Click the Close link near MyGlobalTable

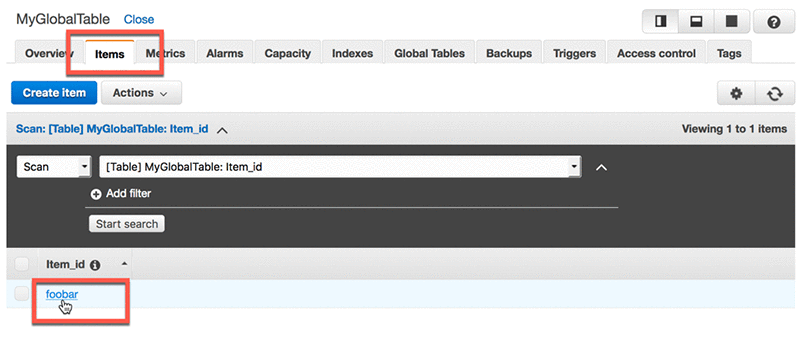pos(139,20)
